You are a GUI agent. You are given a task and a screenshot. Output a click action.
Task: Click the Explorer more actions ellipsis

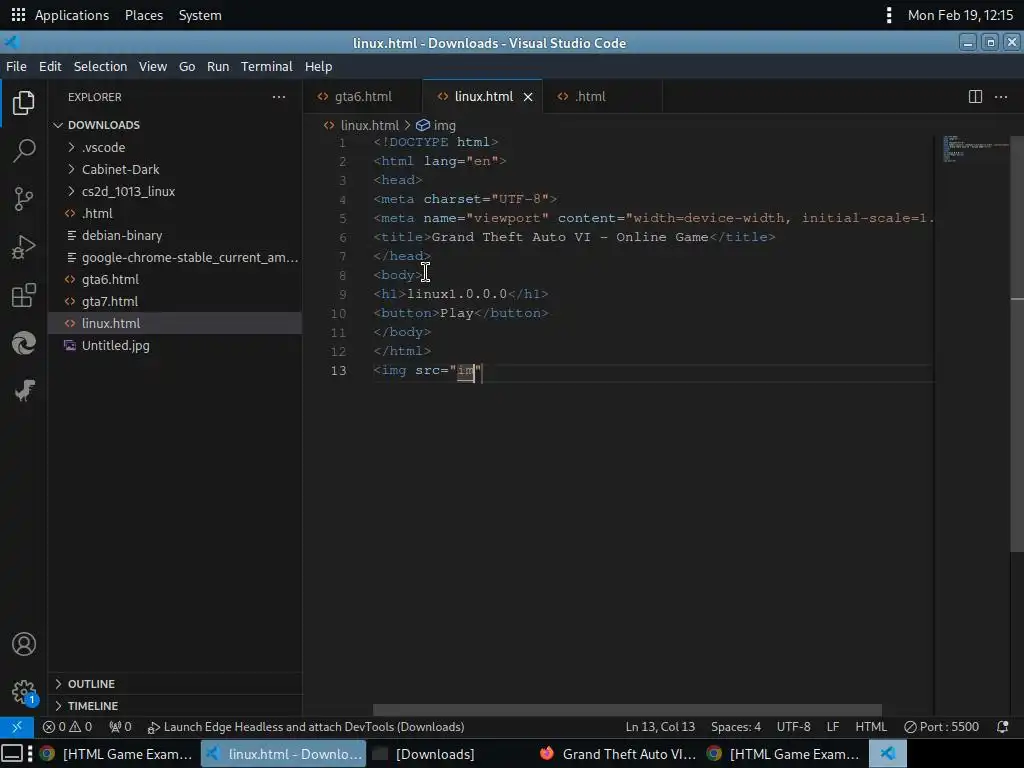point(279,97)
